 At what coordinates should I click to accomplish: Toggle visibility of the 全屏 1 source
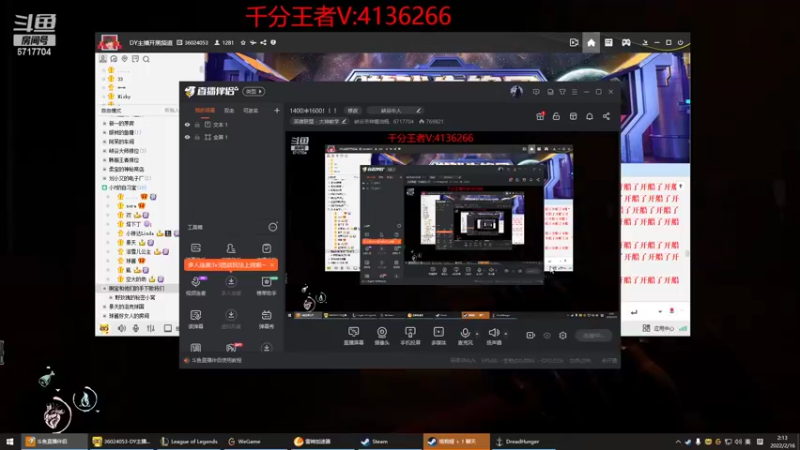tap(187, 137)
